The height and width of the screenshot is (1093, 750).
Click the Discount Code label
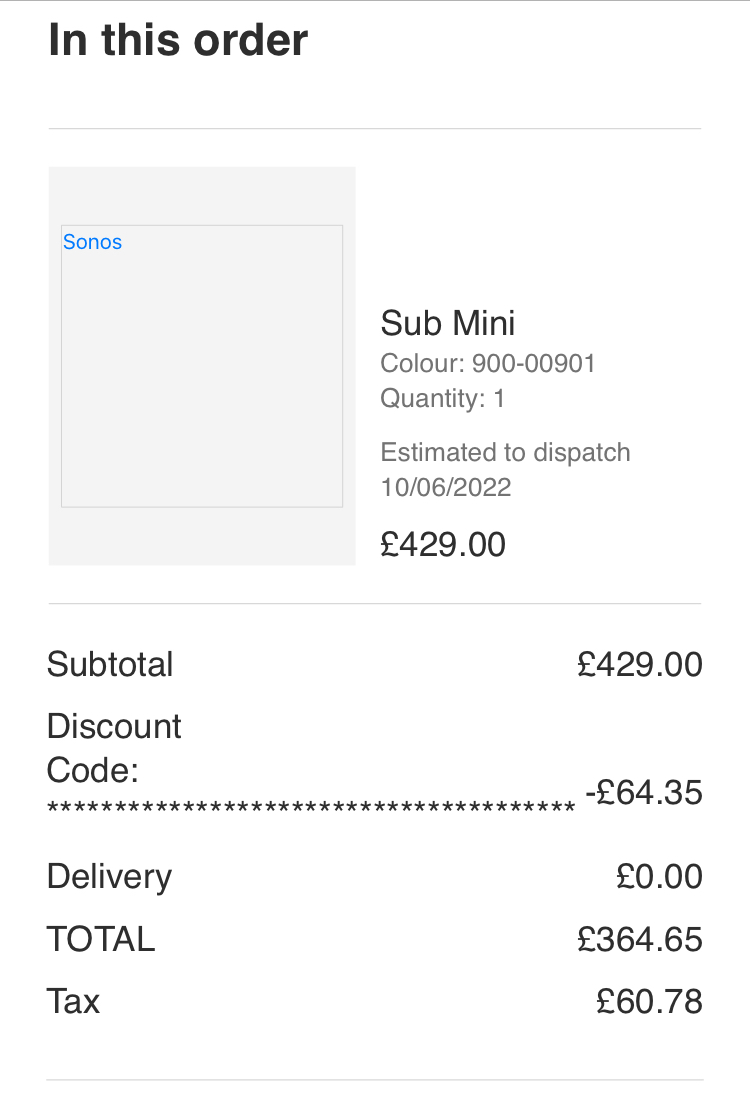114,748
